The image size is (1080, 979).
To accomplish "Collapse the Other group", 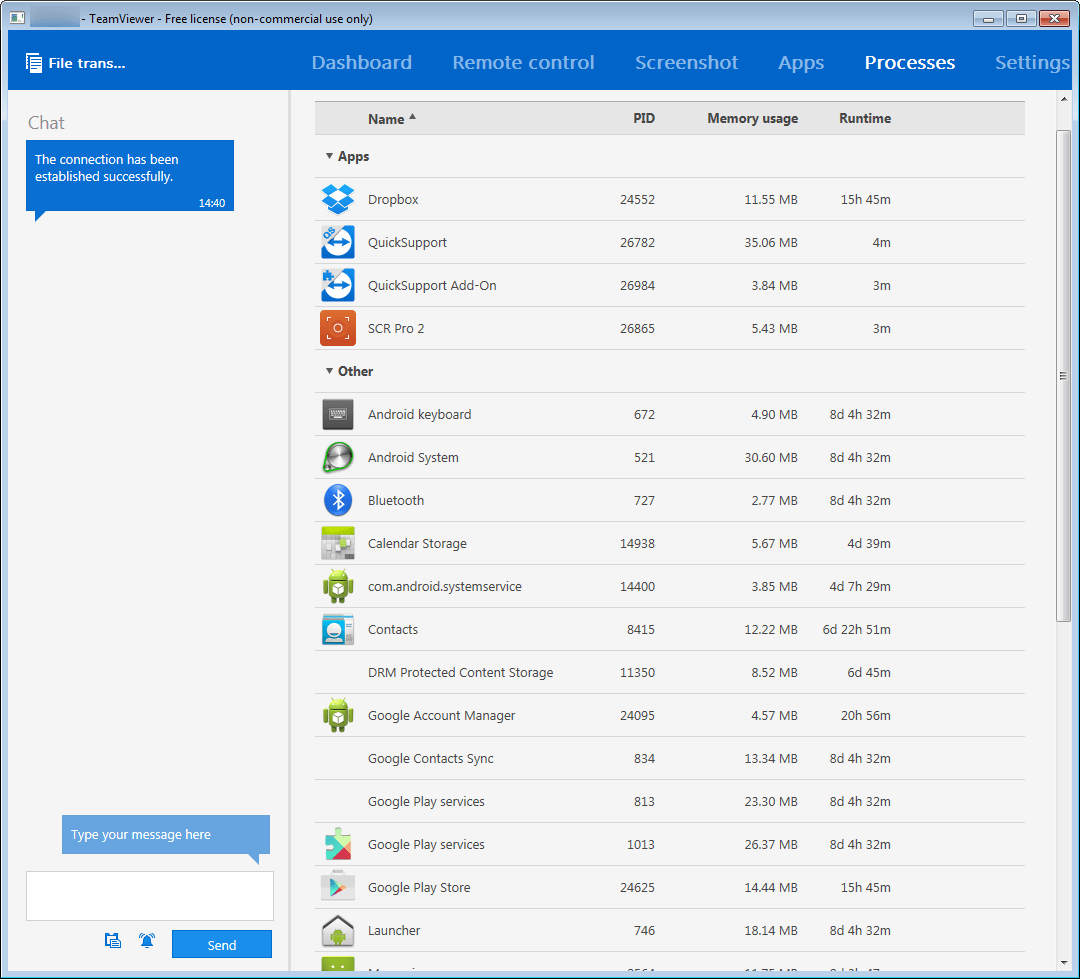I will click(329, 371).
